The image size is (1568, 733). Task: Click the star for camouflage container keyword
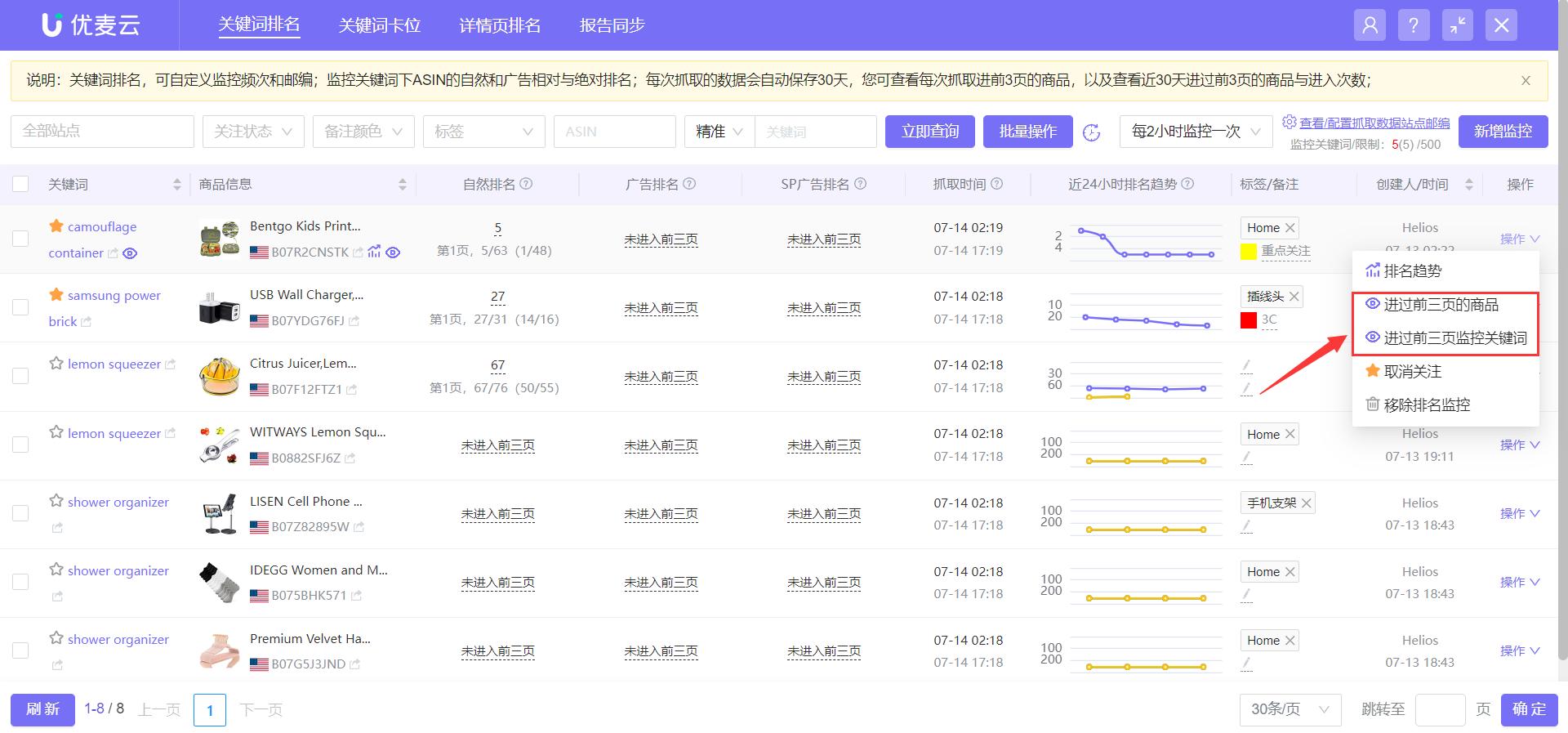point(56,226)
